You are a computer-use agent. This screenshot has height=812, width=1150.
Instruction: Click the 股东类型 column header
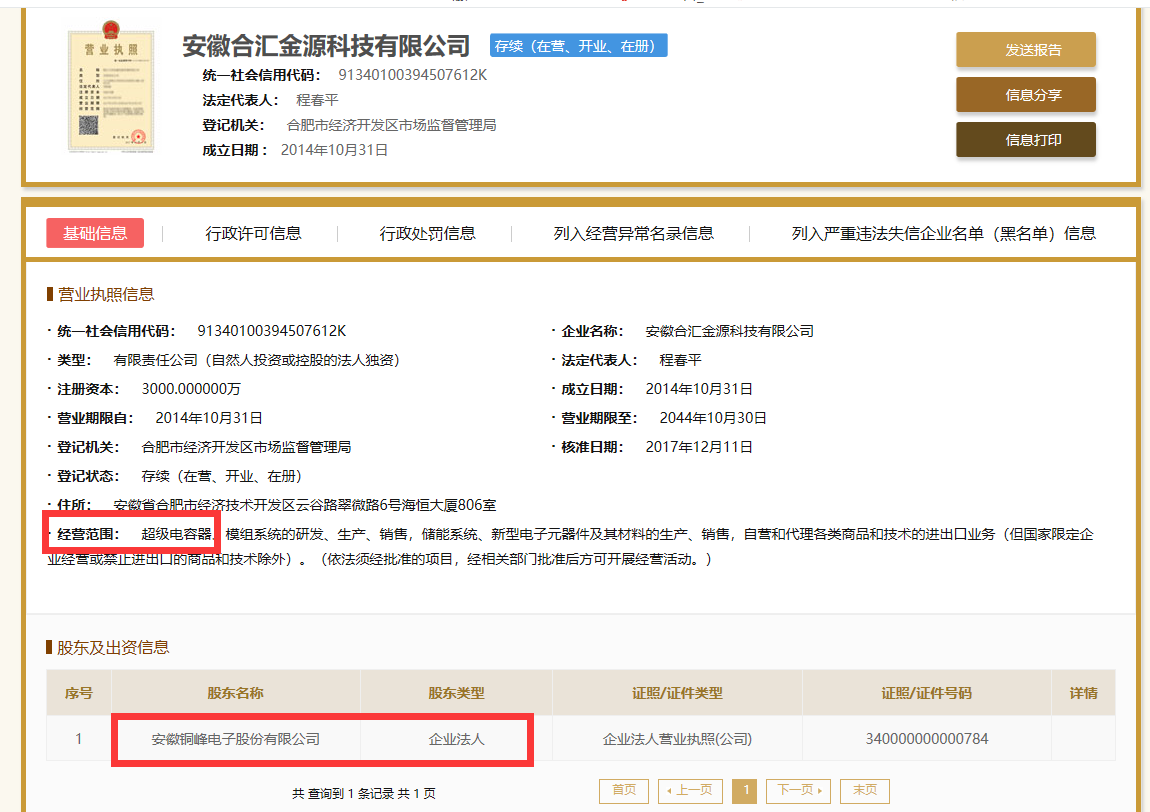pyautogui.click(x=456, y=693)
